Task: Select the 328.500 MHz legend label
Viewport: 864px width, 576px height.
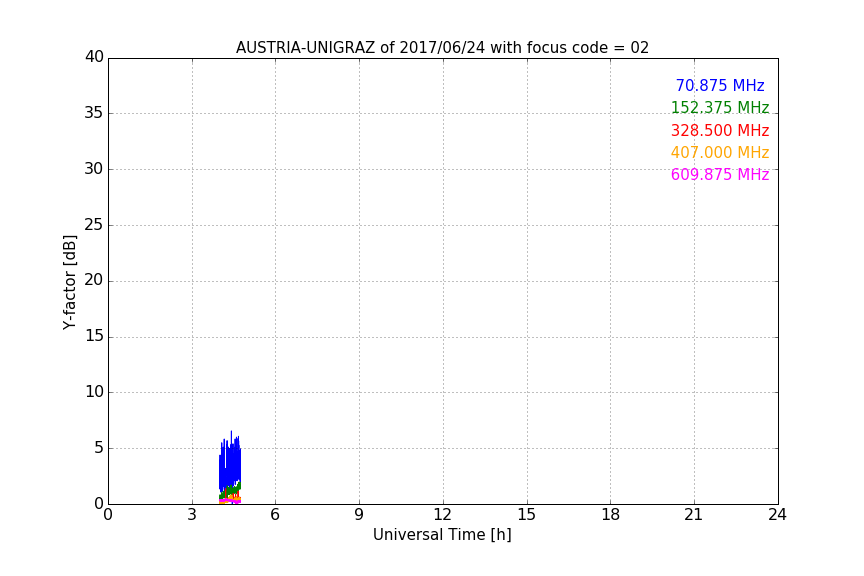Action: click(720, 131)
